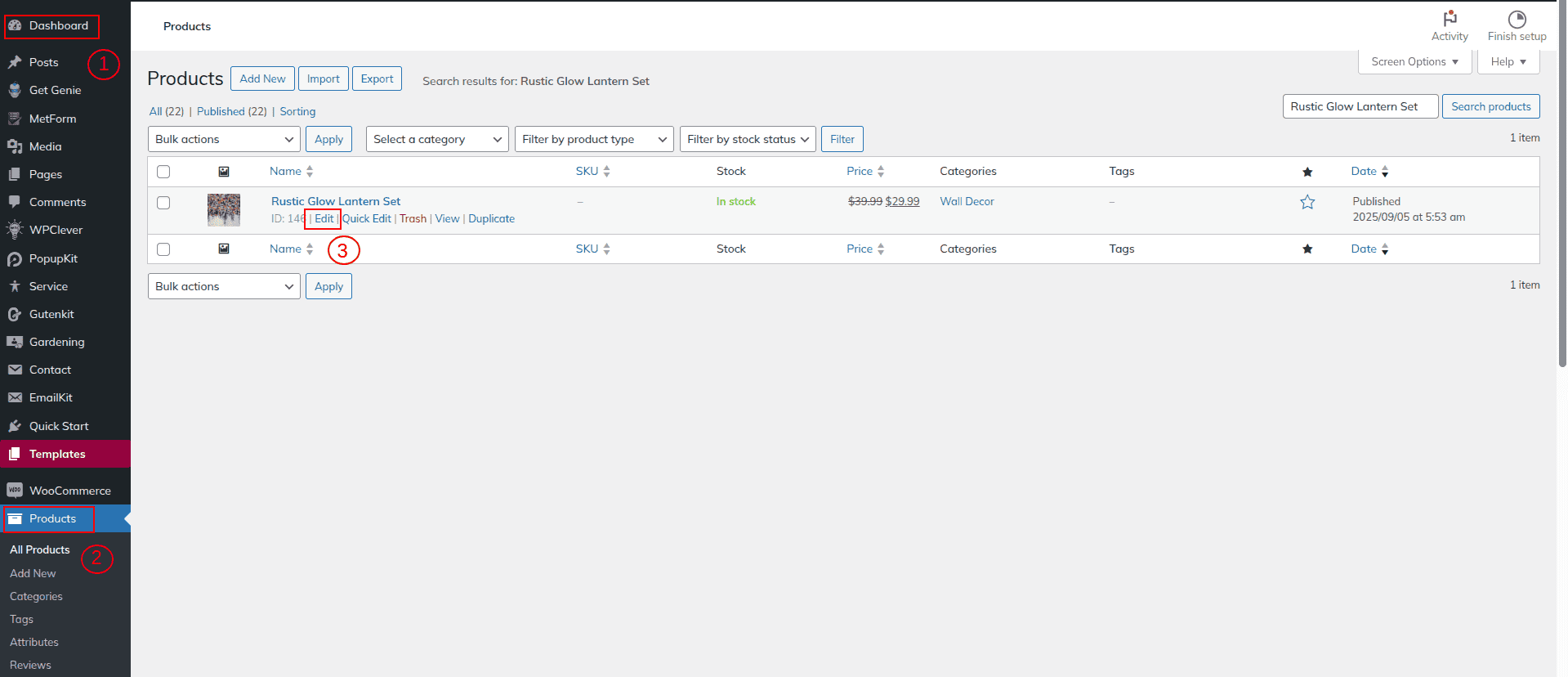
Task: Open Categories submenu item
Action: tap(36, 596)
